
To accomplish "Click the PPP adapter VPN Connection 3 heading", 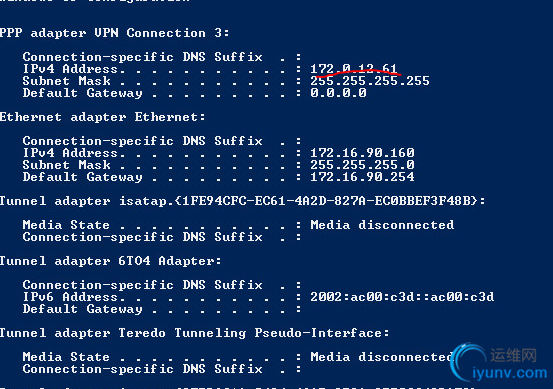I will 115,33.
